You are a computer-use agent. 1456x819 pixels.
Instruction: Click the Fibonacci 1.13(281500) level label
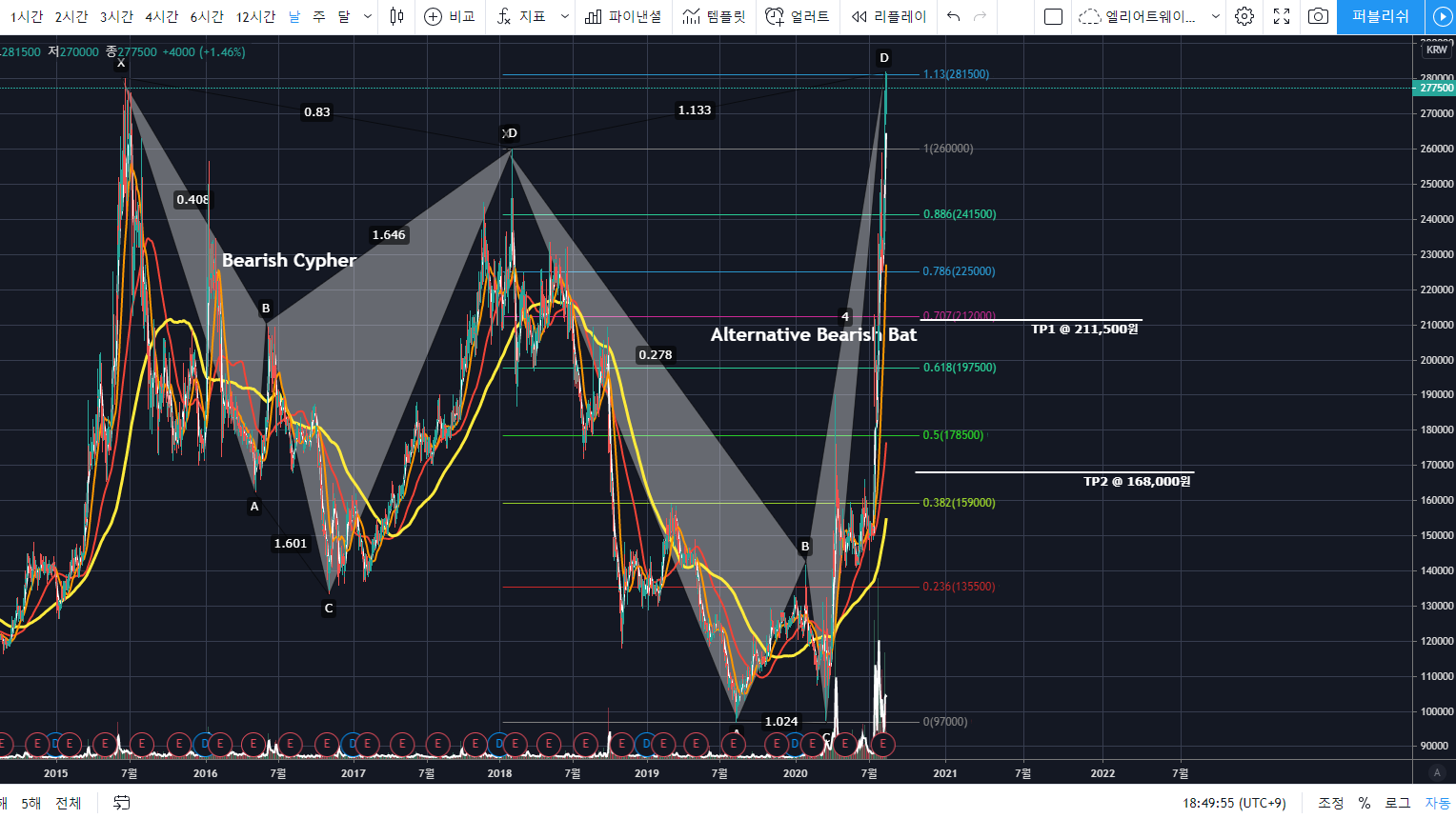(x=956, y=74)
